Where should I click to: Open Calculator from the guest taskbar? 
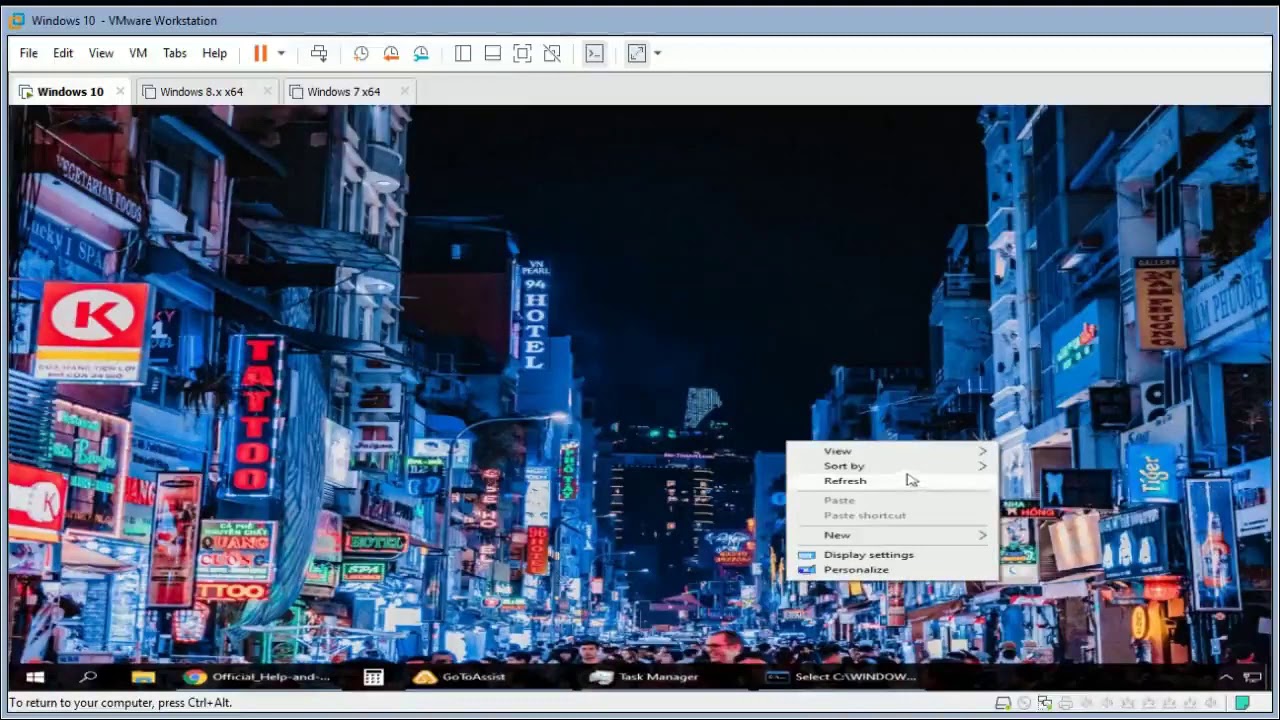(373, 677)
